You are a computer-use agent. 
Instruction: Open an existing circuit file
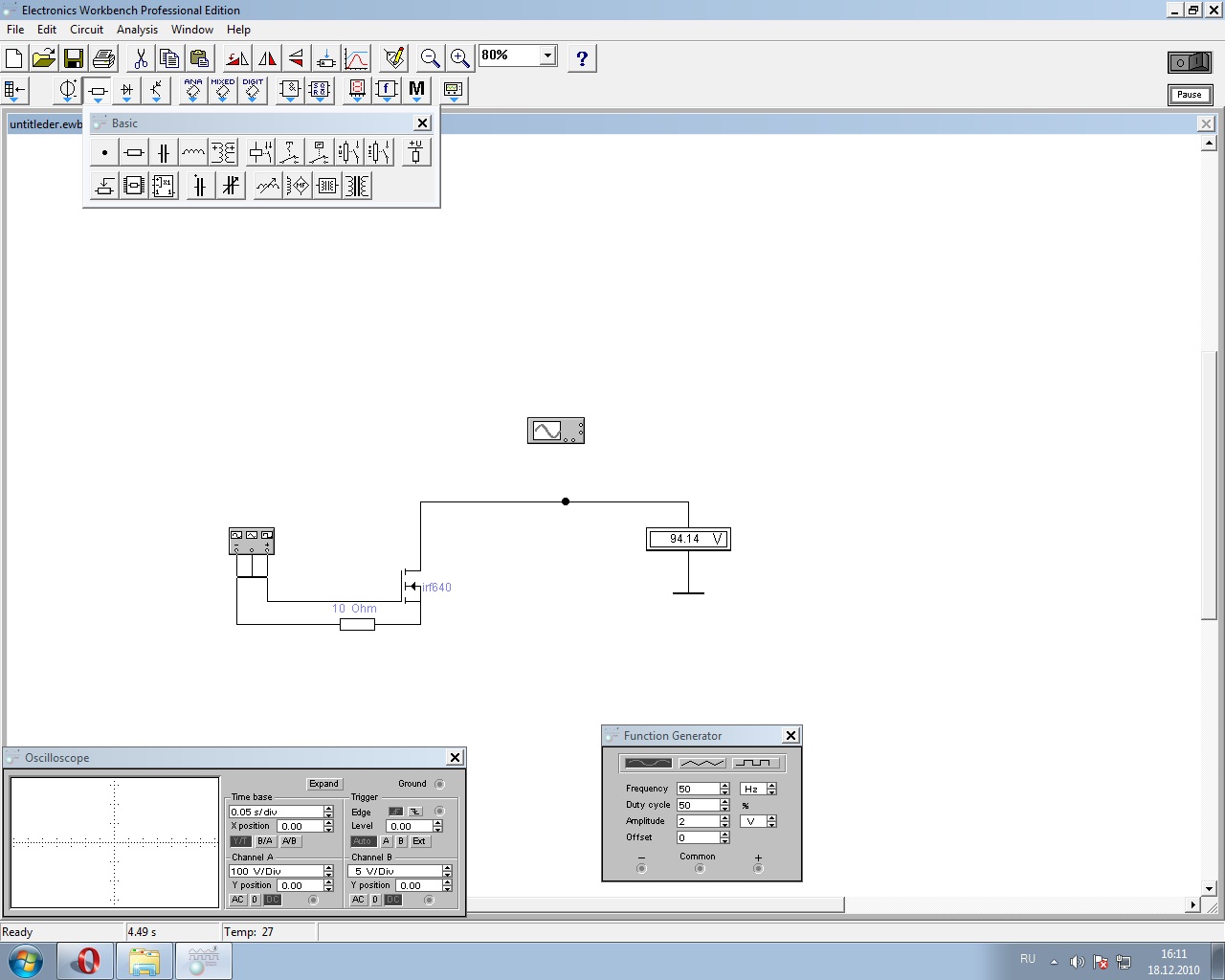pyautogui.click(x=44, y=58)
